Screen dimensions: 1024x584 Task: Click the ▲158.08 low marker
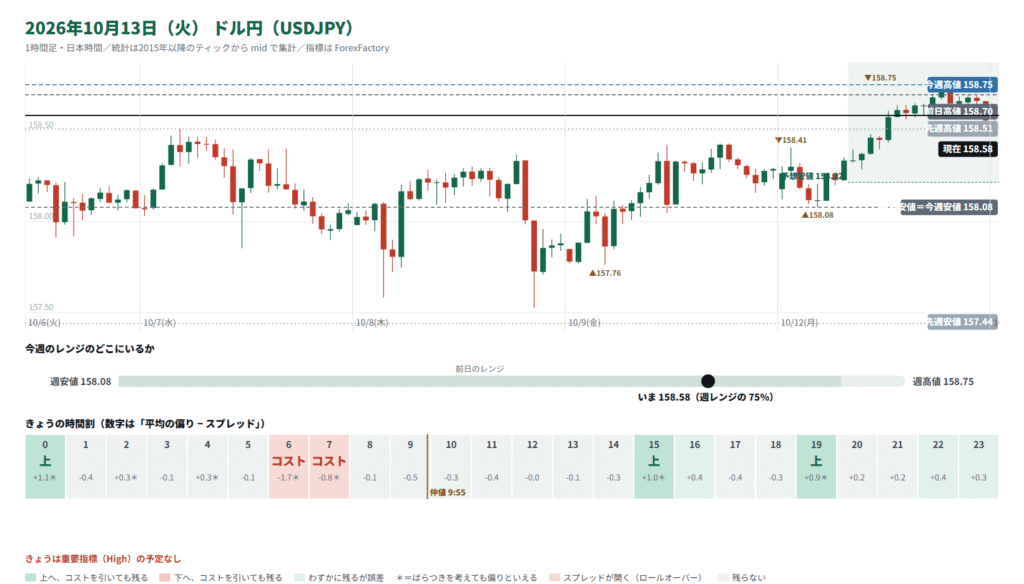(817, 214)
